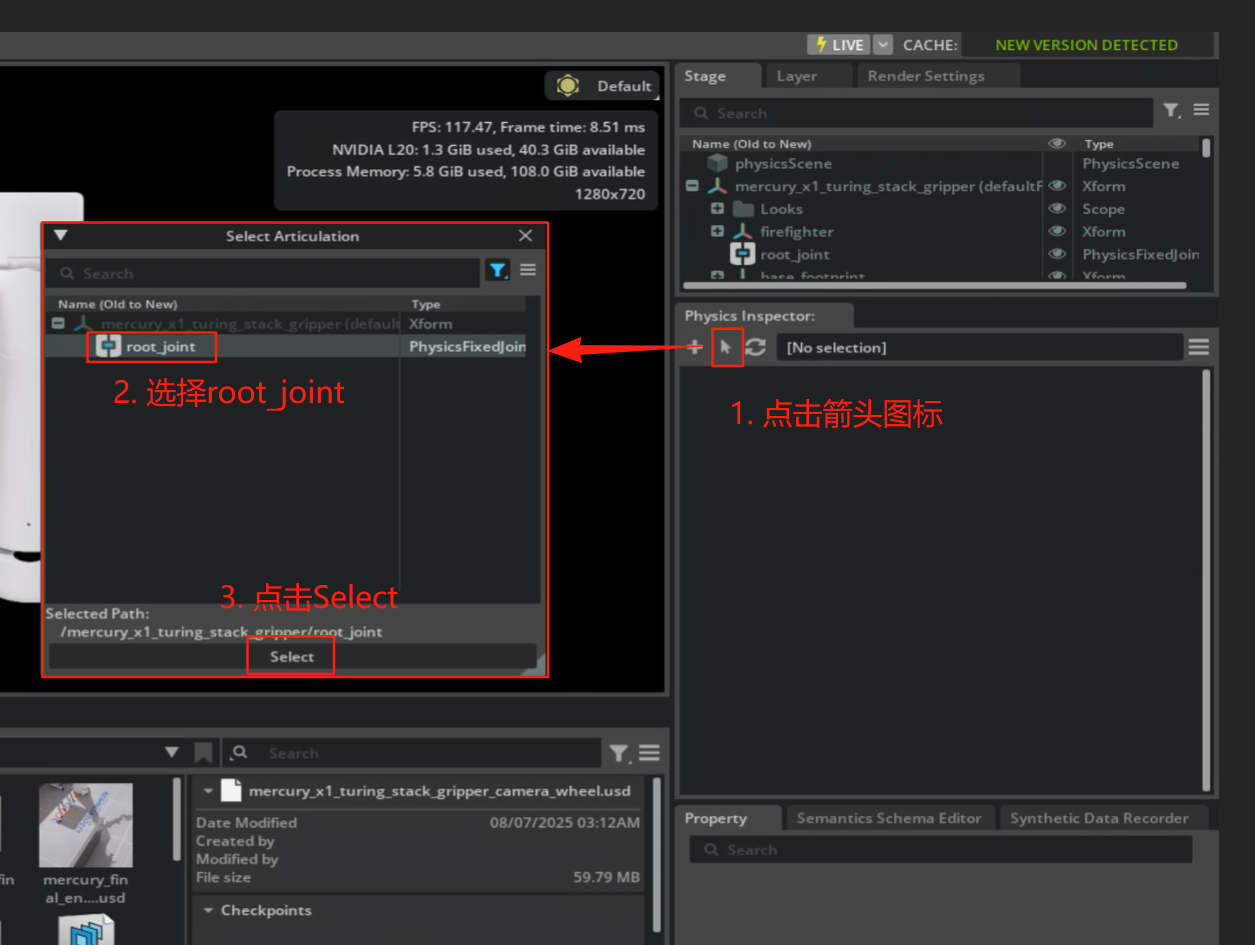Click the plus icon in Physics Inspector
Image resolution: width=1255 pixels, height=945 pixels.
click(695, 347)
